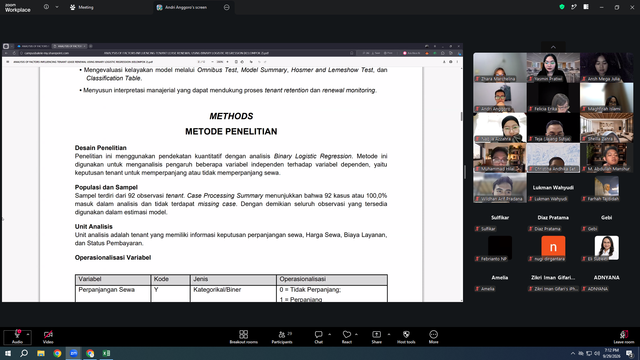Viewport: 640px width, 360px height.
Task: Open Excel from the taskbar
Action: (106, 353)
